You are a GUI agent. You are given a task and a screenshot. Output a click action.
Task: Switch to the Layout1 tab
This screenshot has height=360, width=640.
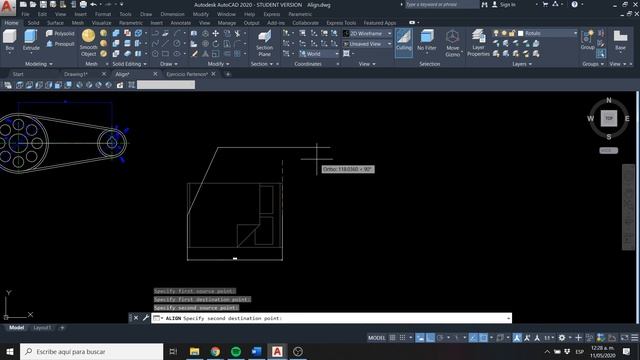(x=42, y=328)
